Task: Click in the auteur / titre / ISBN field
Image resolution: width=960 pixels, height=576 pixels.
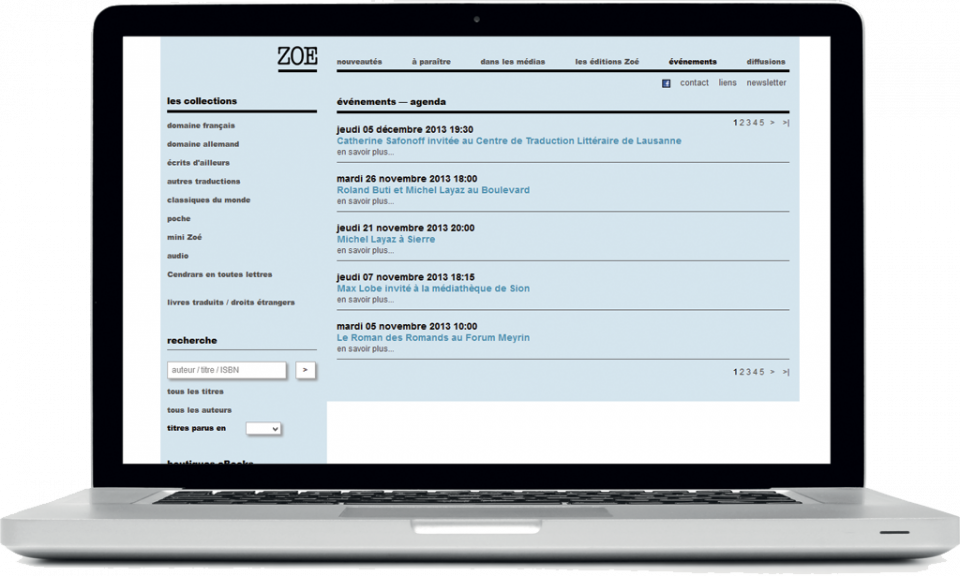Action: [227, 370]
